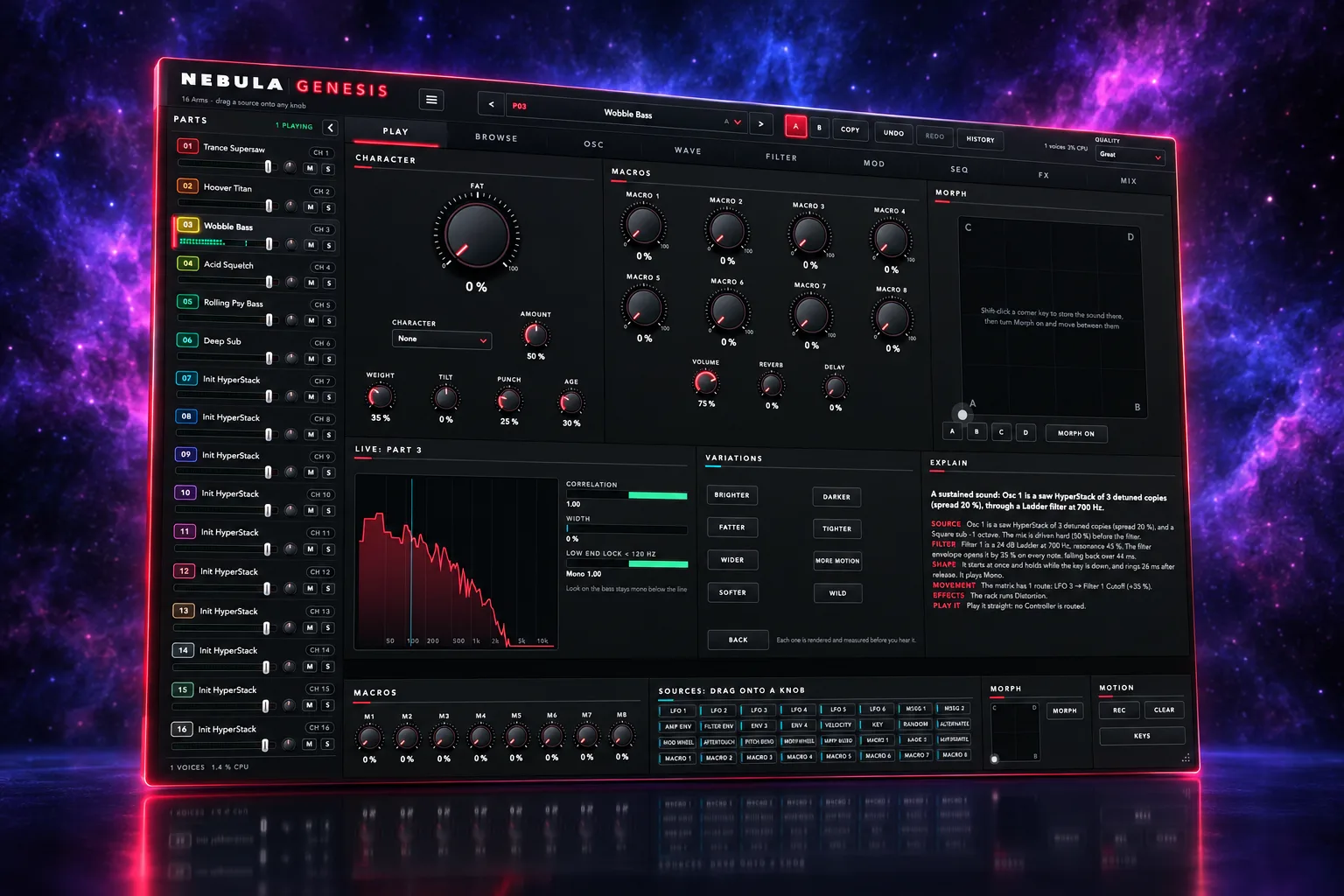Click the M5 knob in bottom Macros
The image size is (1344, 896).
coord(516,737)
